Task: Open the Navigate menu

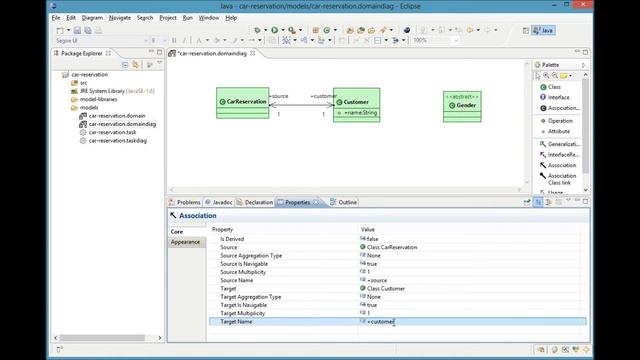Action: click(x=120, y=18)
